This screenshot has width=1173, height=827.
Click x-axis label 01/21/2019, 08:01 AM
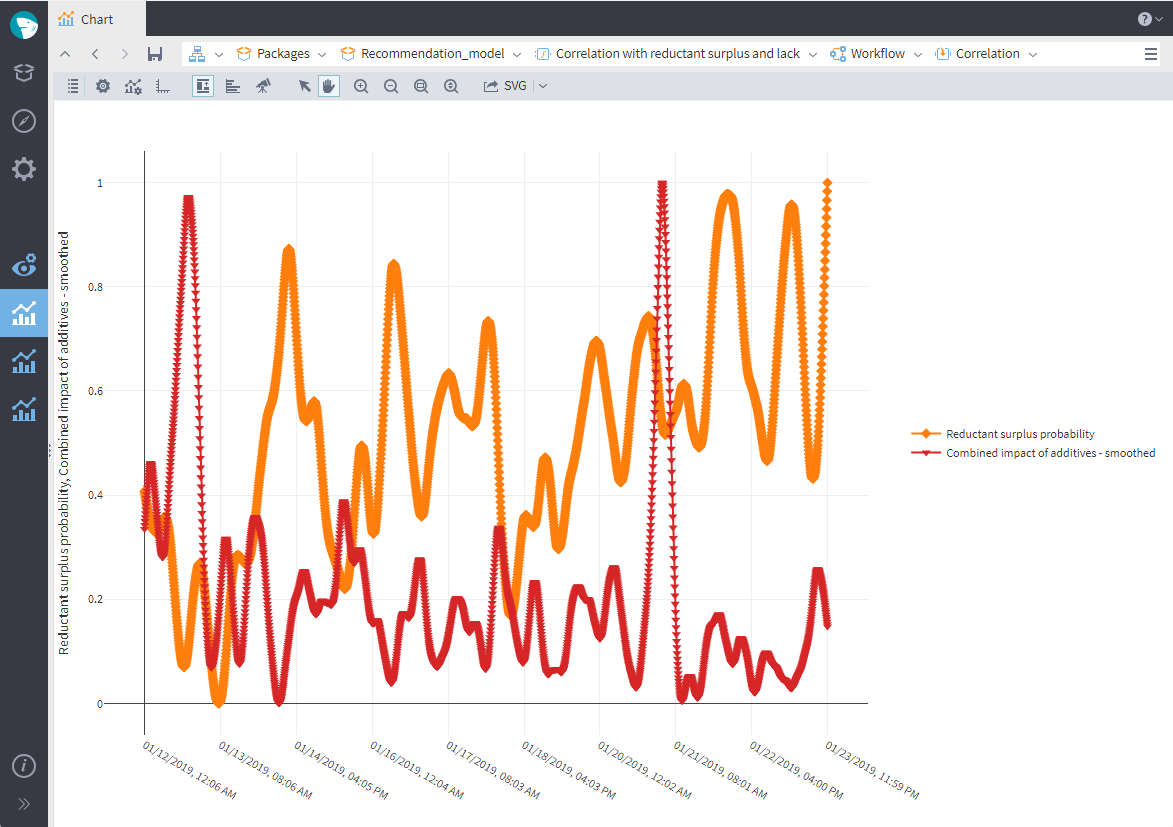pyautogui.click(x=720, y=770)
